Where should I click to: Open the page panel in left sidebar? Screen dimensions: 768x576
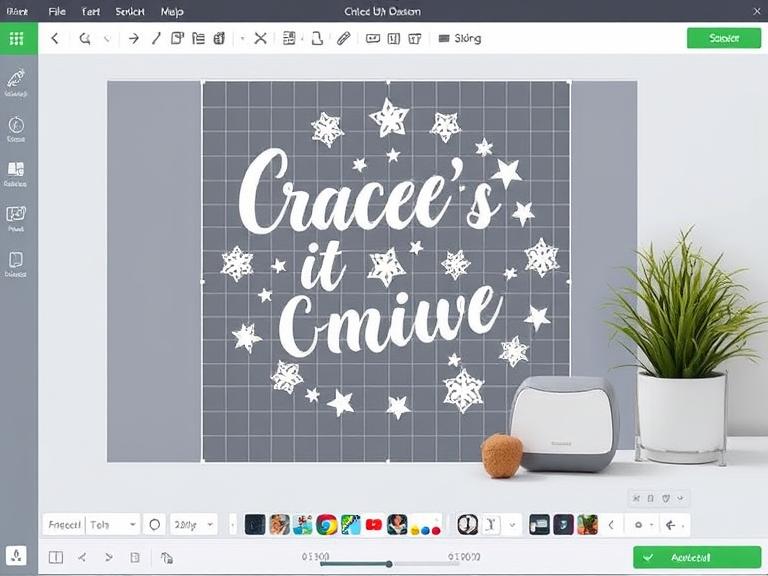pyautogui.click(x=16, y=264)
